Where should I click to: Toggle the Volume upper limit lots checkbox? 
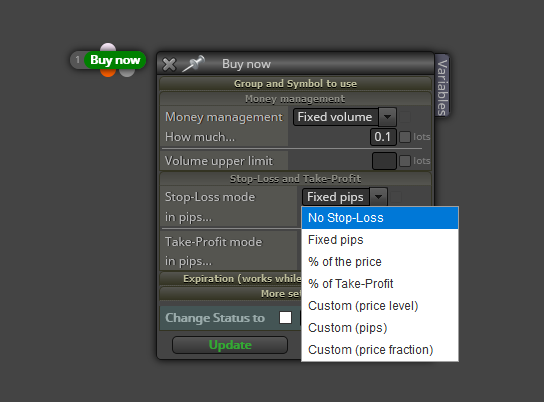405,161
